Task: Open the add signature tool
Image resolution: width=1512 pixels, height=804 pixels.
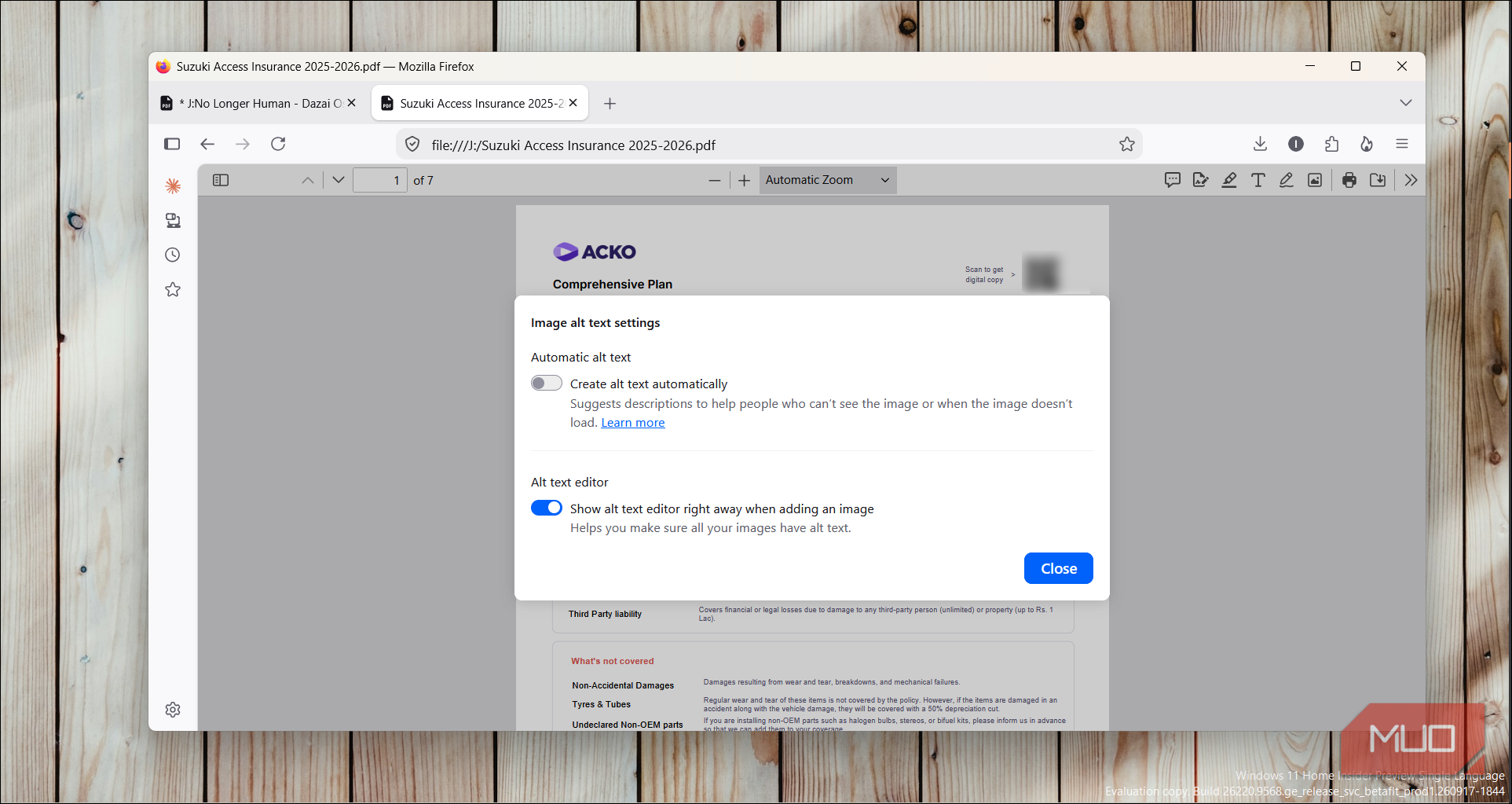Action: (x=1201, y=180)
